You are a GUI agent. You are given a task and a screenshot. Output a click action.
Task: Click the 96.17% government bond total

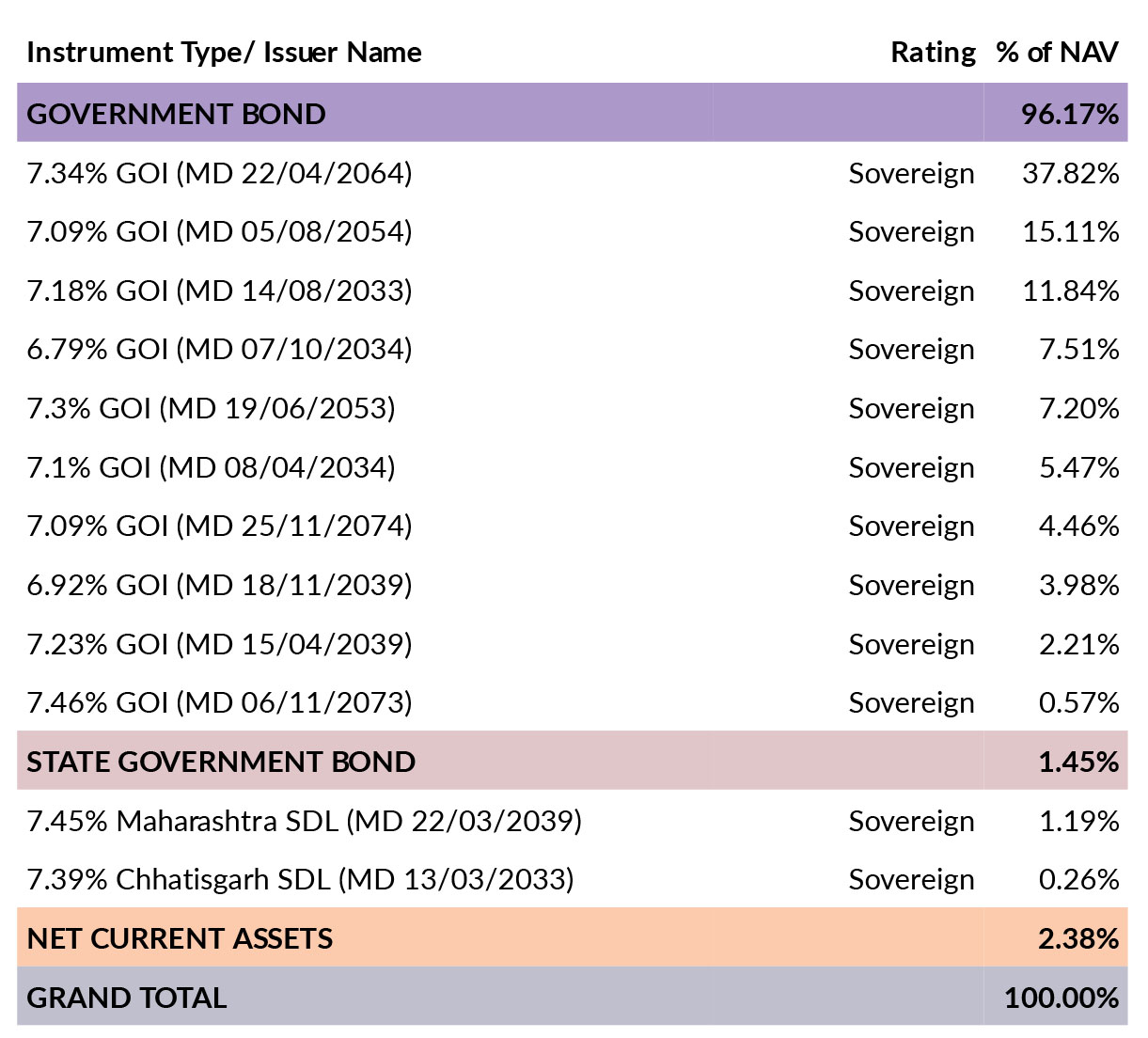tap(1070, 114)
